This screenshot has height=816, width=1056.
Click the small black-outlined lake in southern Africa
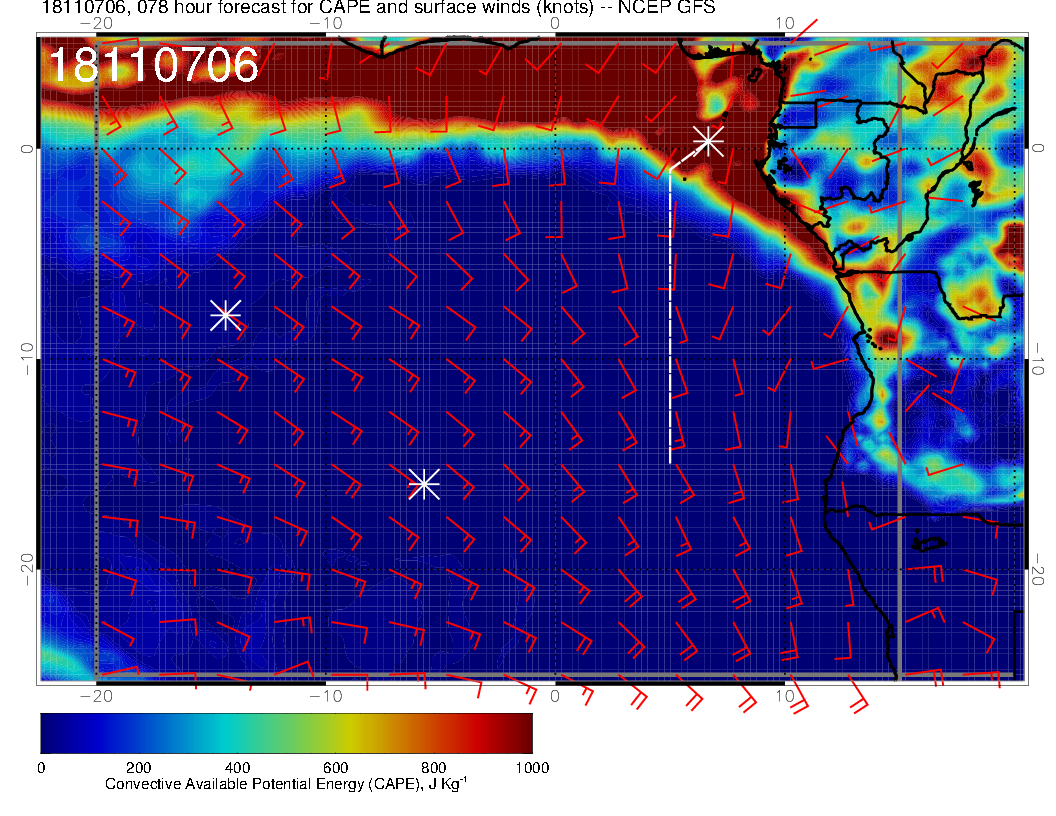pyautogui.click(x=931, y=543)
